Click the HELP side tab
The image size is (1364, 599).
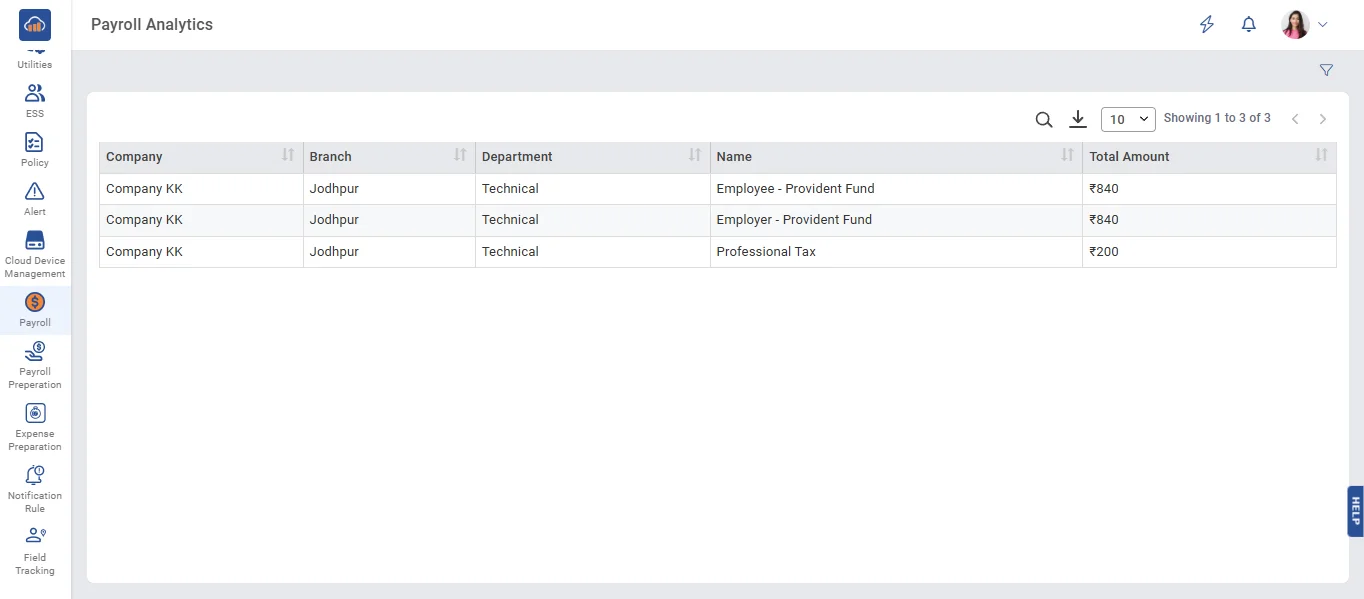[1355, 511]
